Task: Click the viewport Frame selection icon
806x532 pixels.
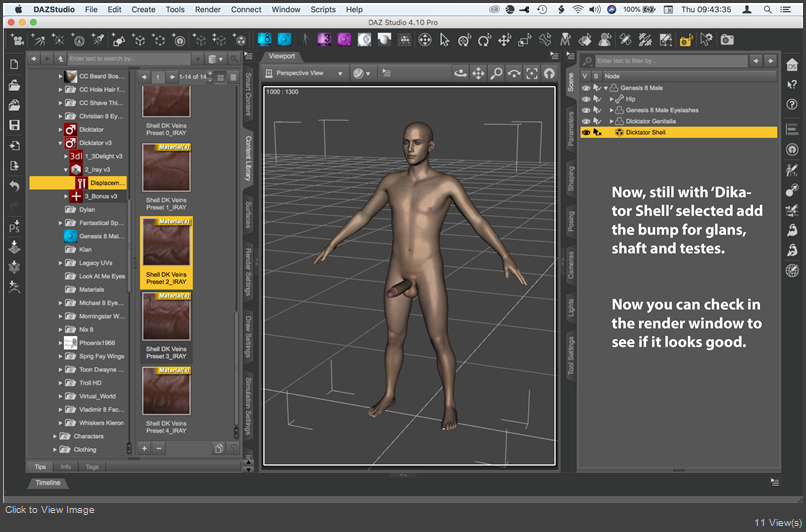Action: point(532,74)
